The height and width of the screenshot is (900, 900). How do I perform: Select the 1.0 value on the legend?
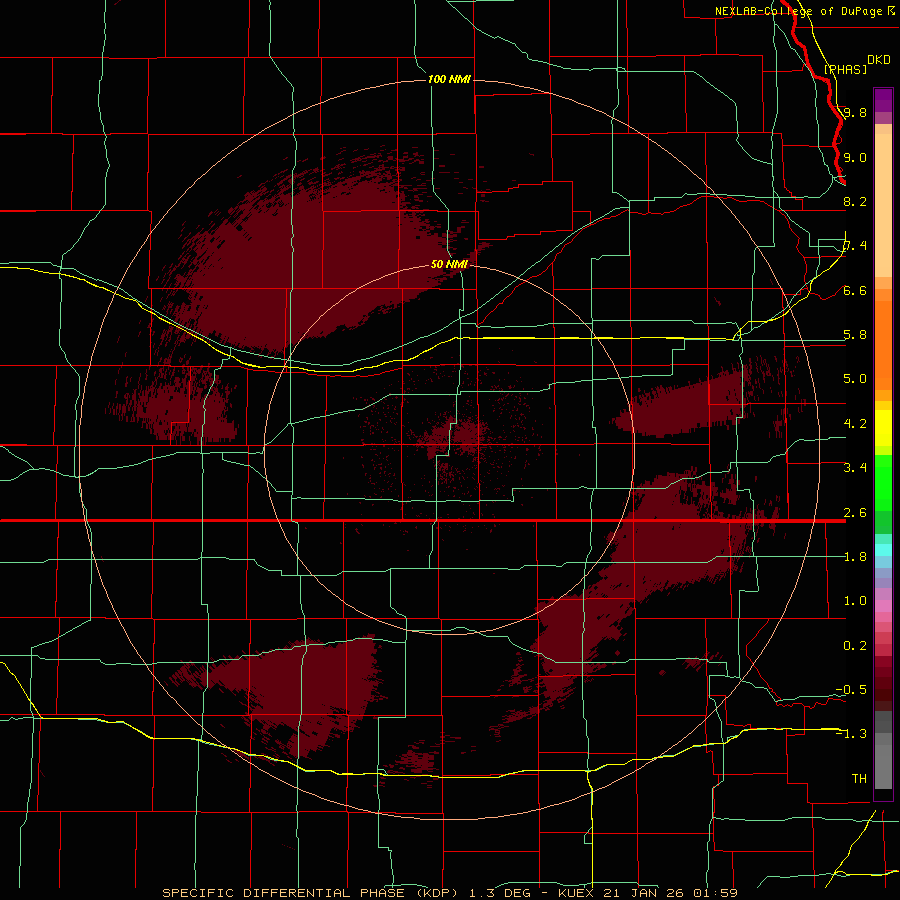pyautogui.click(x=855, y=601)
